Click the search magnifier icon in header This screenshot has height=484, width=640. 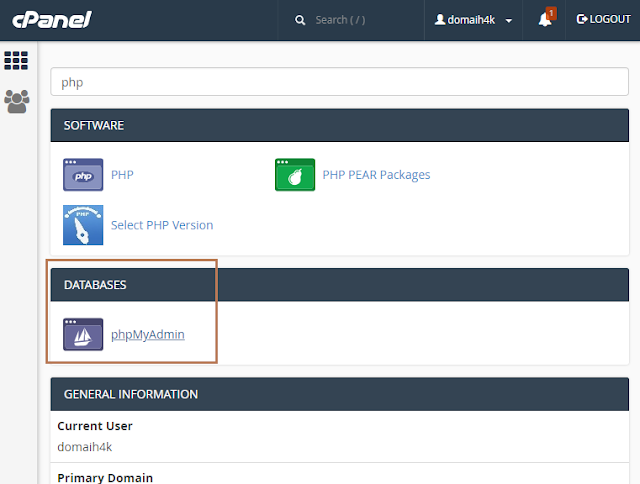point(300,20)
